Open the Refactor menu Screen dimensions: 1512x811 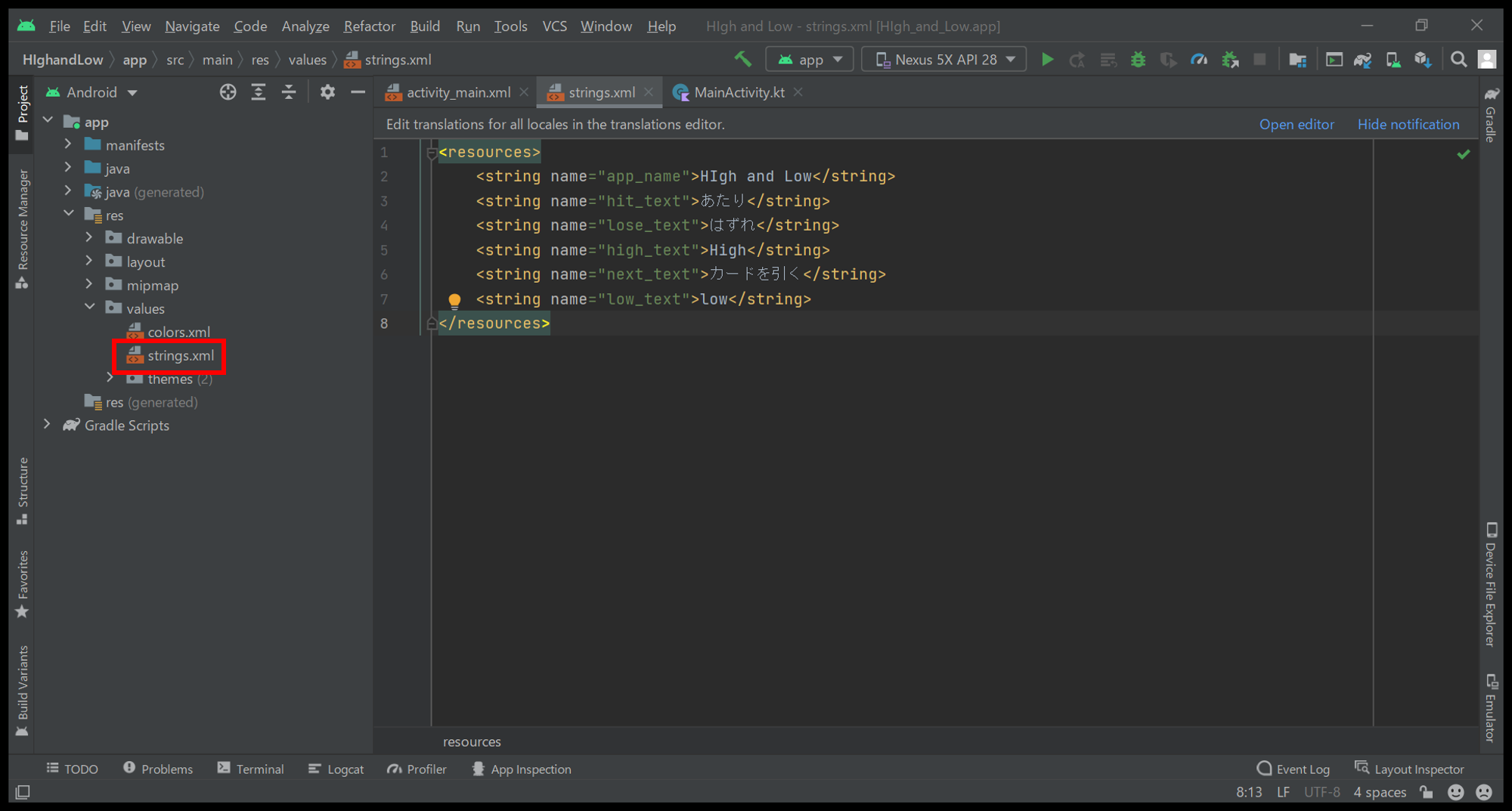(x=369, y=26)
